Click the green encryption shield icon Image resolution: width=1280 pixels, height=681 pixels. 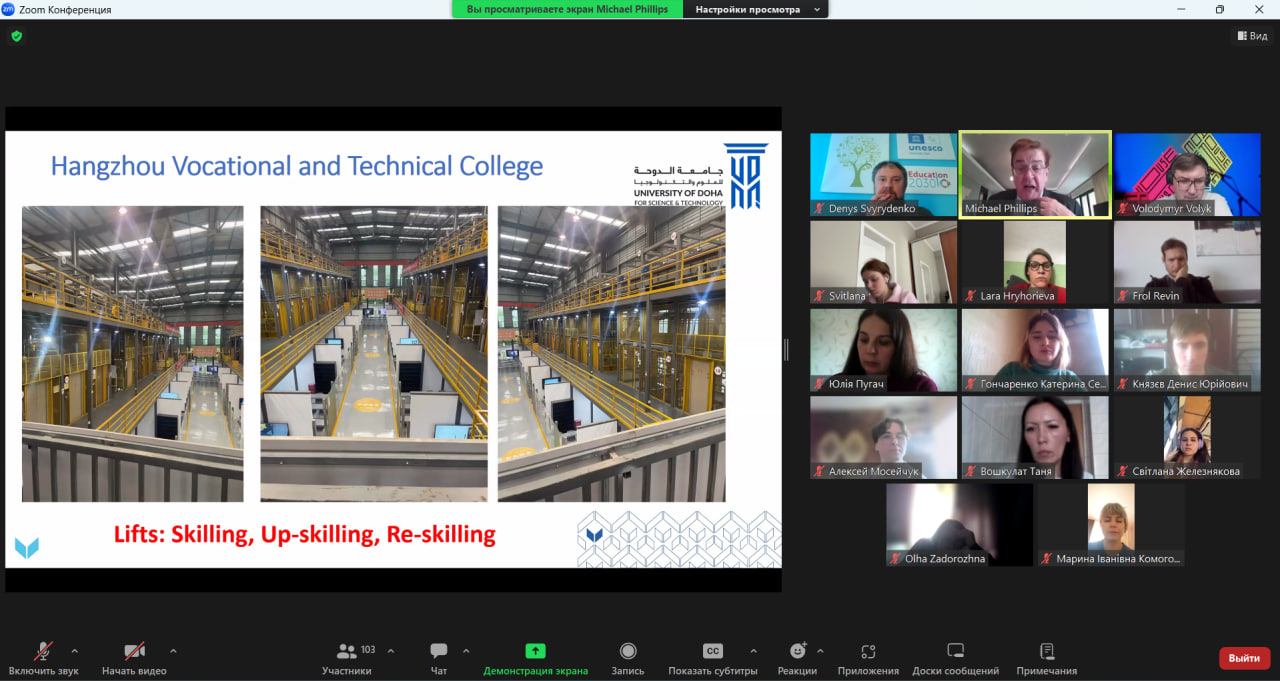tap(16, 36)
